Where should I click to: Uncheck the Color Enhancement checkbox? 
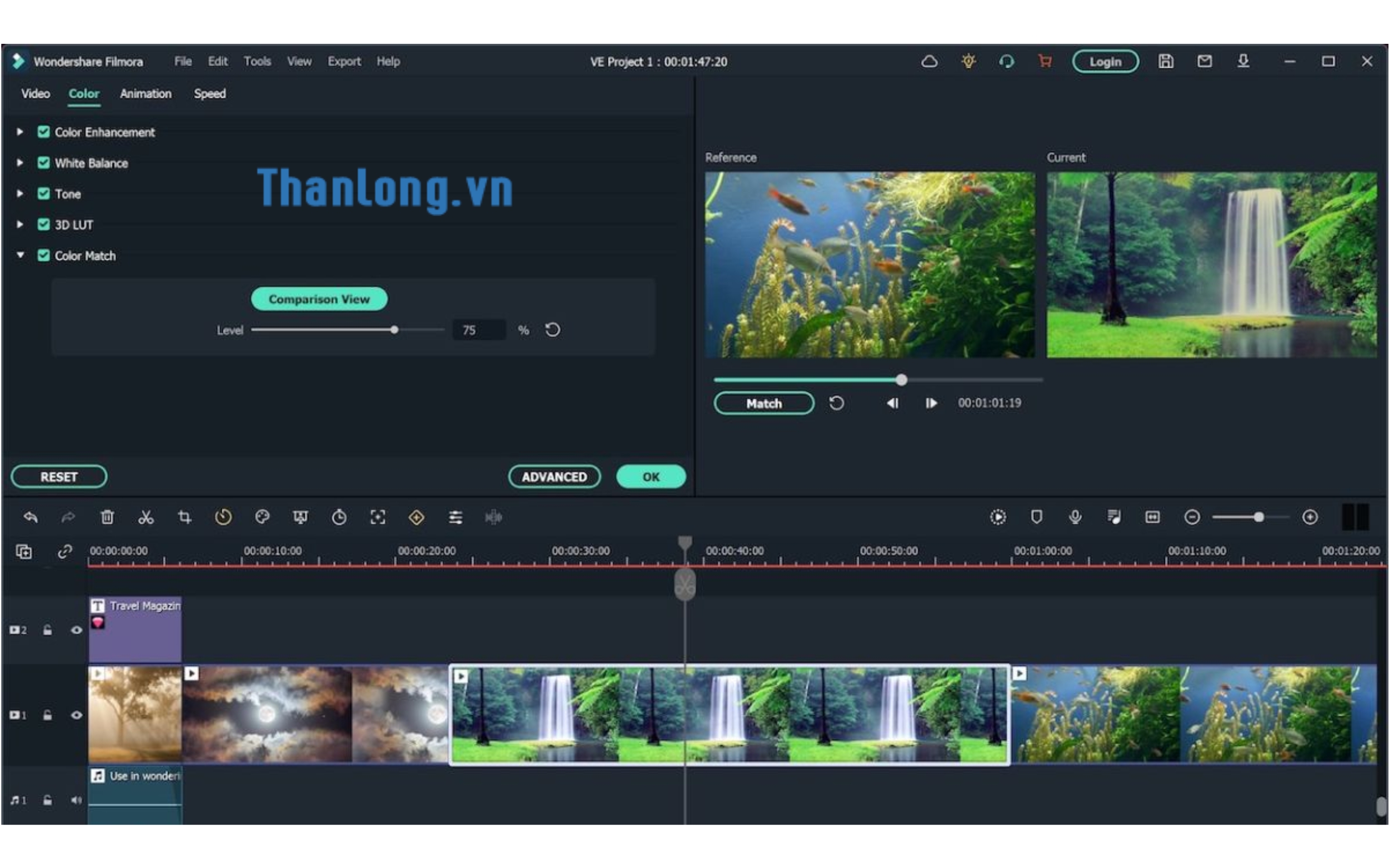pyautogui.click(x=44, y=132)
